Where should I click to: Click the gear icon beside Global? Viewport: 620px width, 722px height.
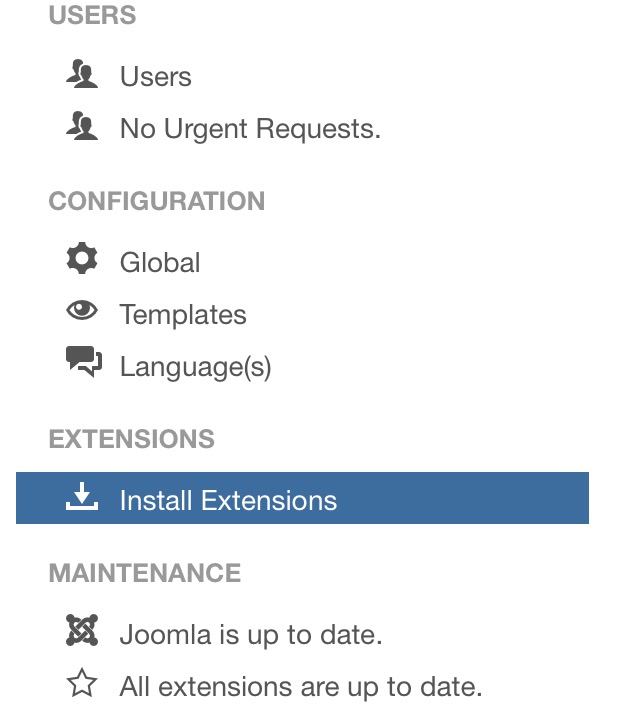click(82, 261)
